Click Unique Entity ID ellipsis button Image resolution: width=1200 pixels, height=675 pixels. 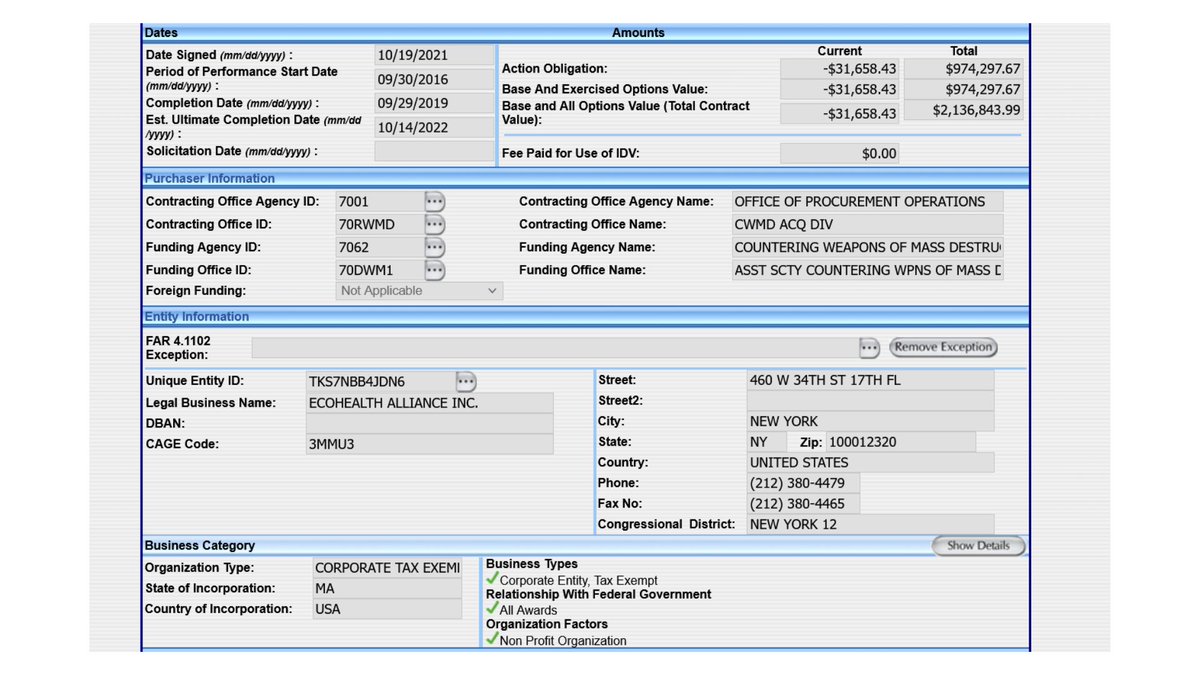coord(466,381)
